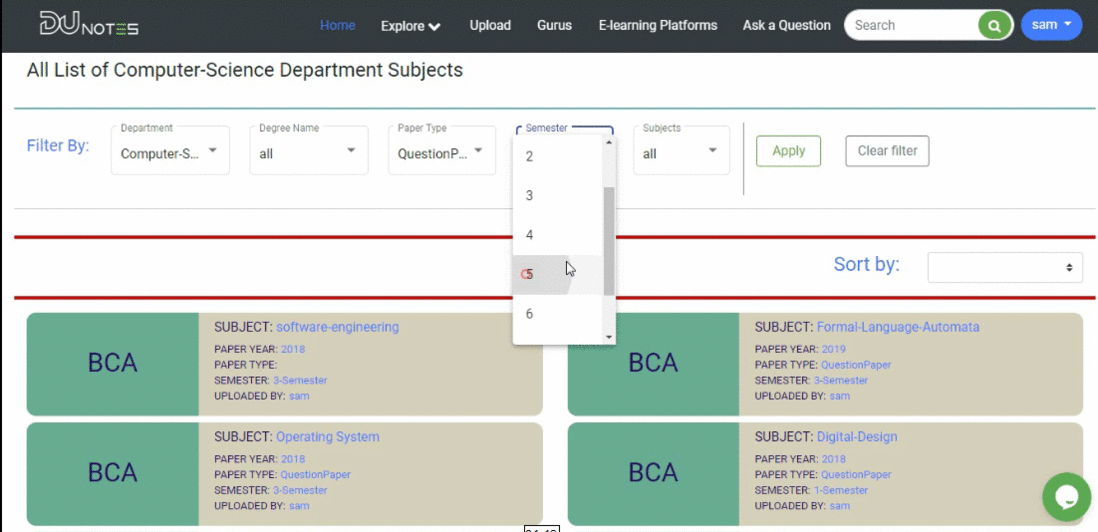Select semester 3 in list

coord(558,196)
